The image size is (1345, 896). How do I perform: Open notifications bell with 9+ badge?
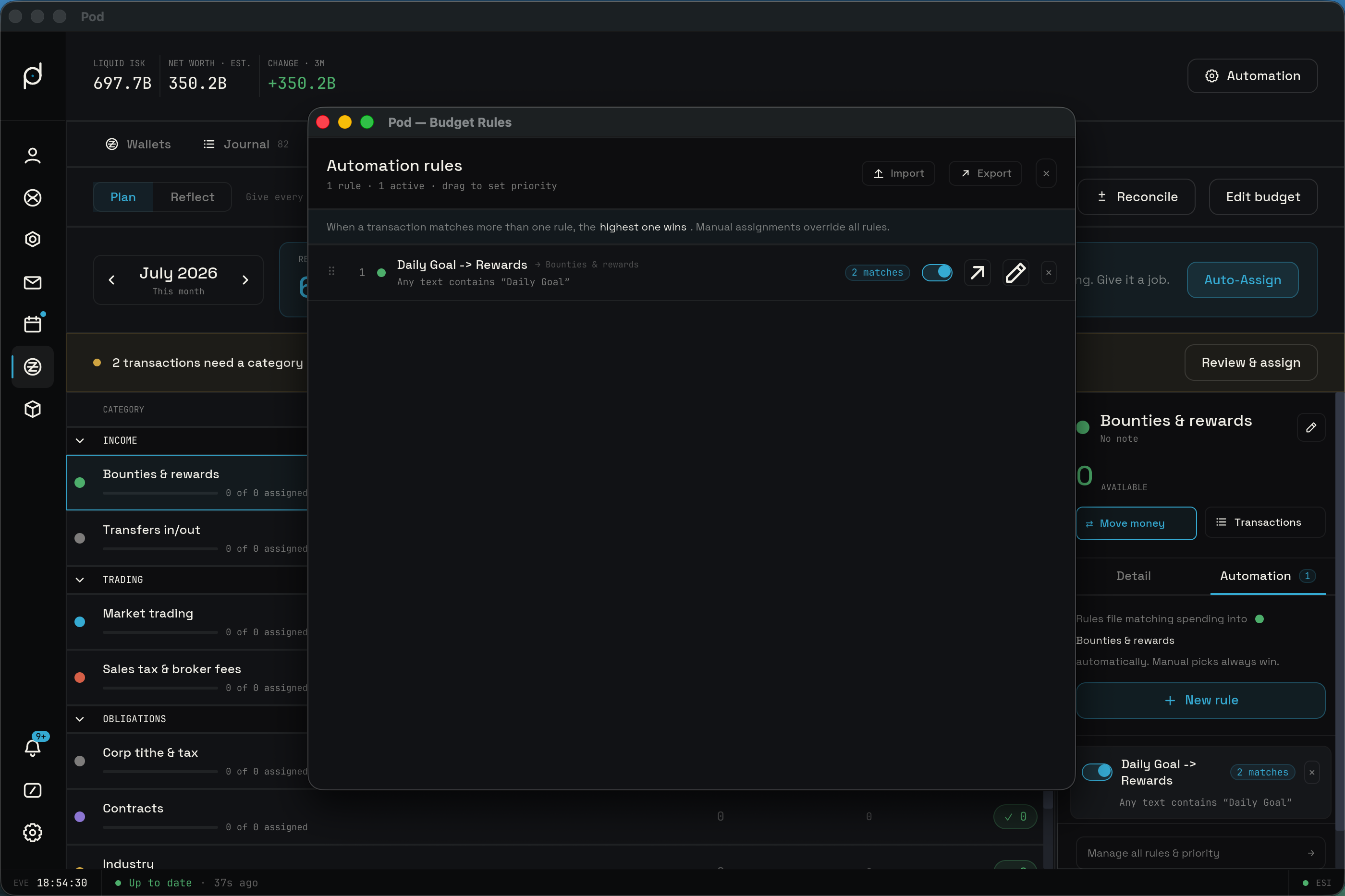click(33, 748)
